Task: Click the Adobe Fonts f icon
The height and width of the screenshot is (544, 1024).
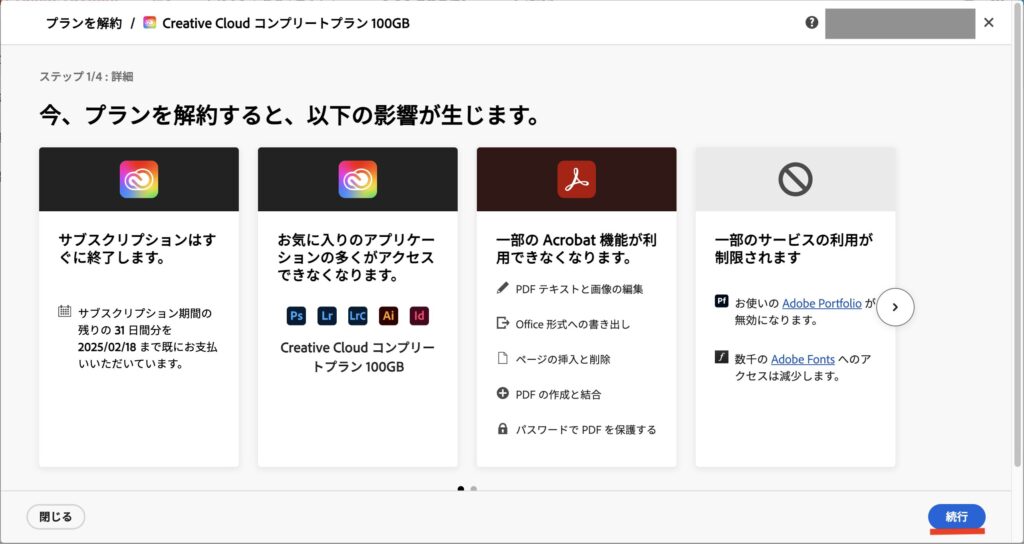Action: [722, 357]
